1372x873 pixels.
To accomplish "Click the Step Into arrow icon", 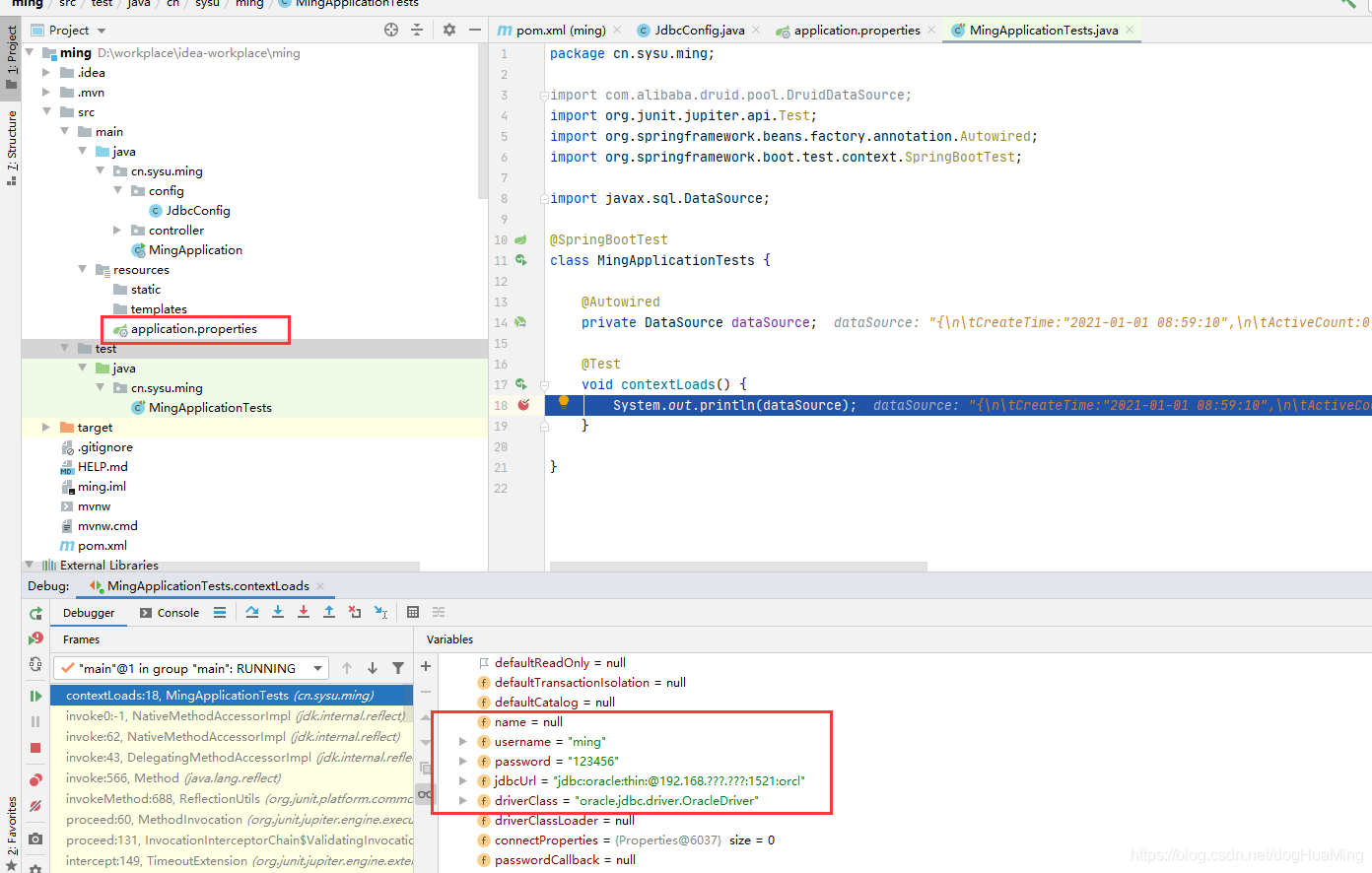I will [x=278, y=612].
